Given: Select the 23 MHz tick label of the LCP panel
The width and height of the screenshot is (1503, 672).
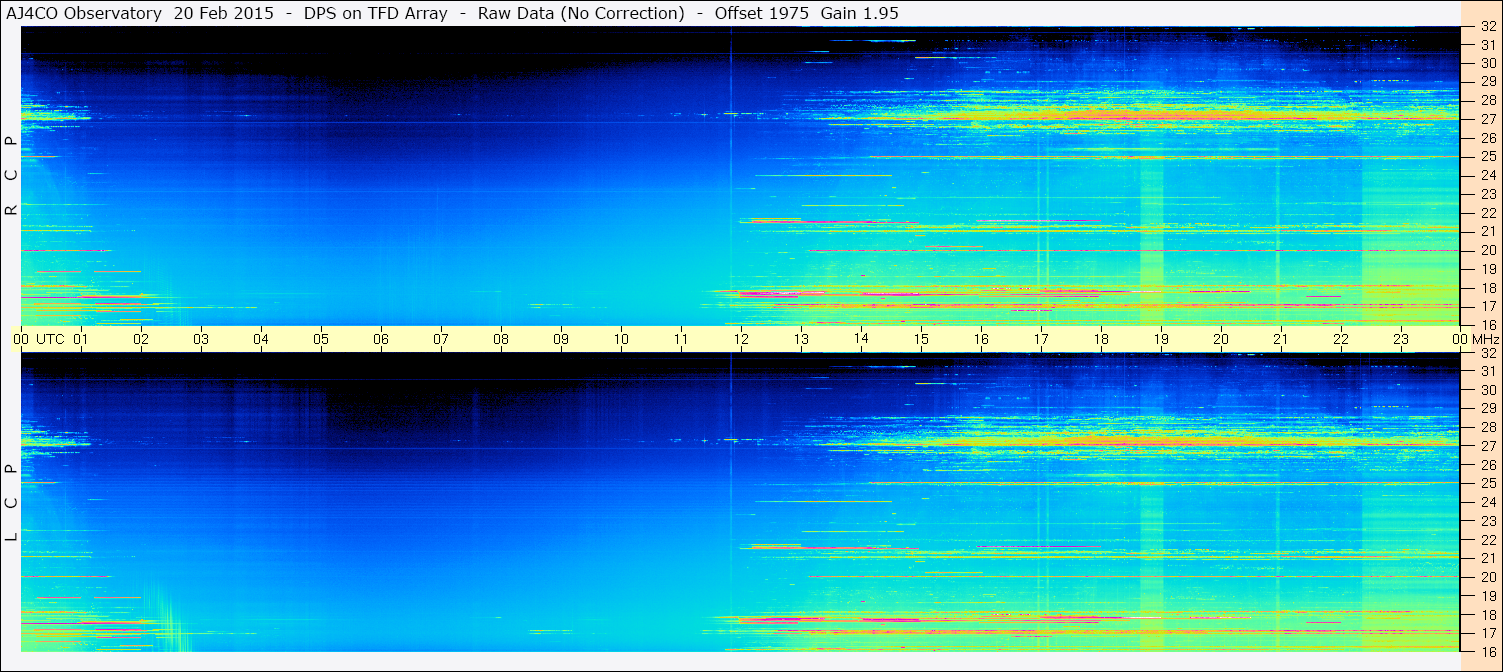Looking at the screenshot, I should coord(1488,521).
